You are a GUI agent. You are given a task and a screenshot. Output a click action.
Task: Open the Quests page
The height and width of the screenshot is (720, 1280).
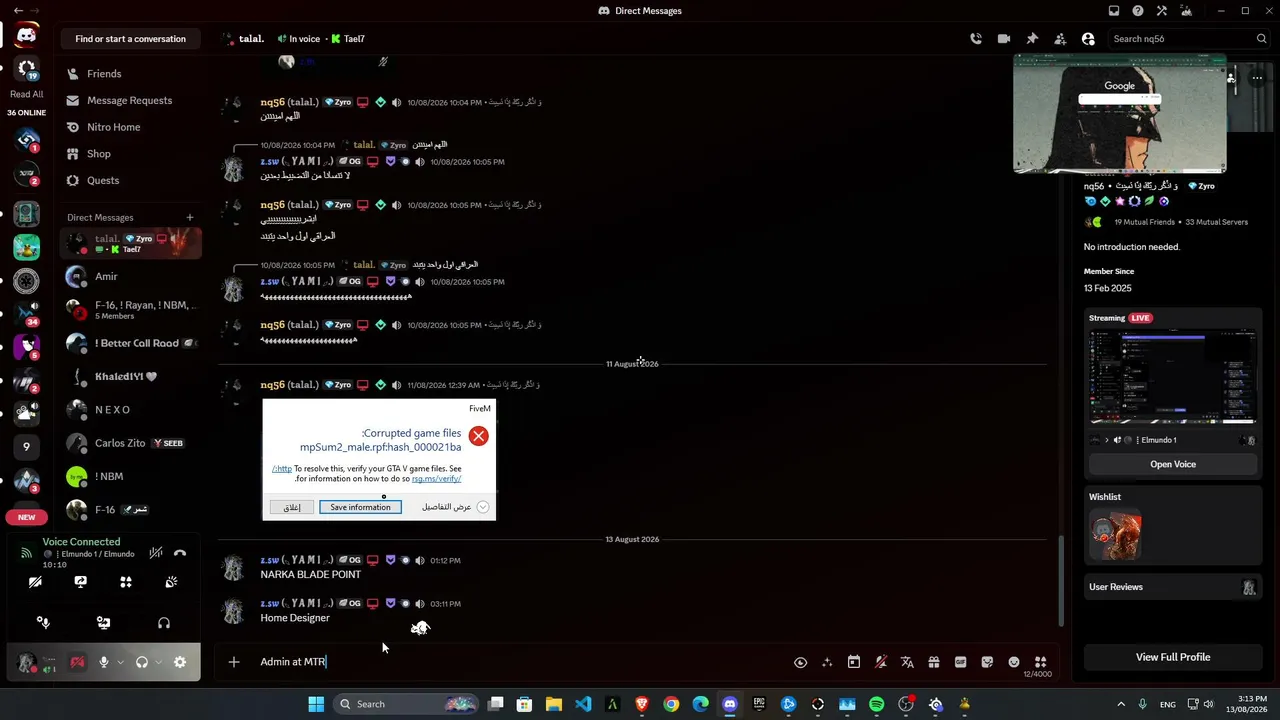pyautogui.click(x=131, y=180)
